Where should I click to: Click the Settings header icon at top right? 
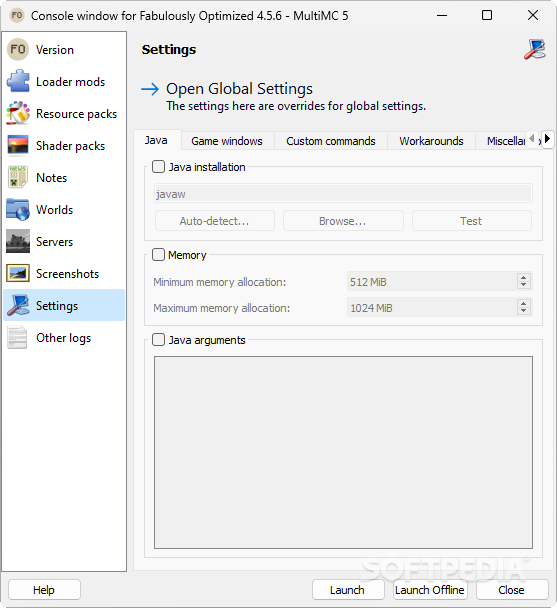535,49
